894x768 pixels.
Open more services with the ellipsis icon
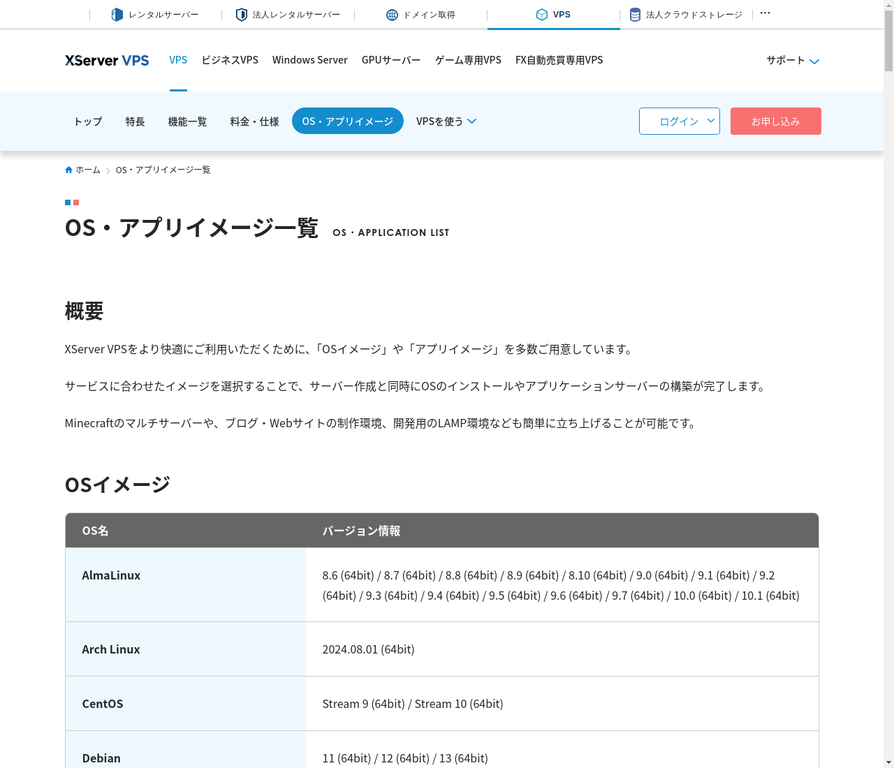pos(764,12)
